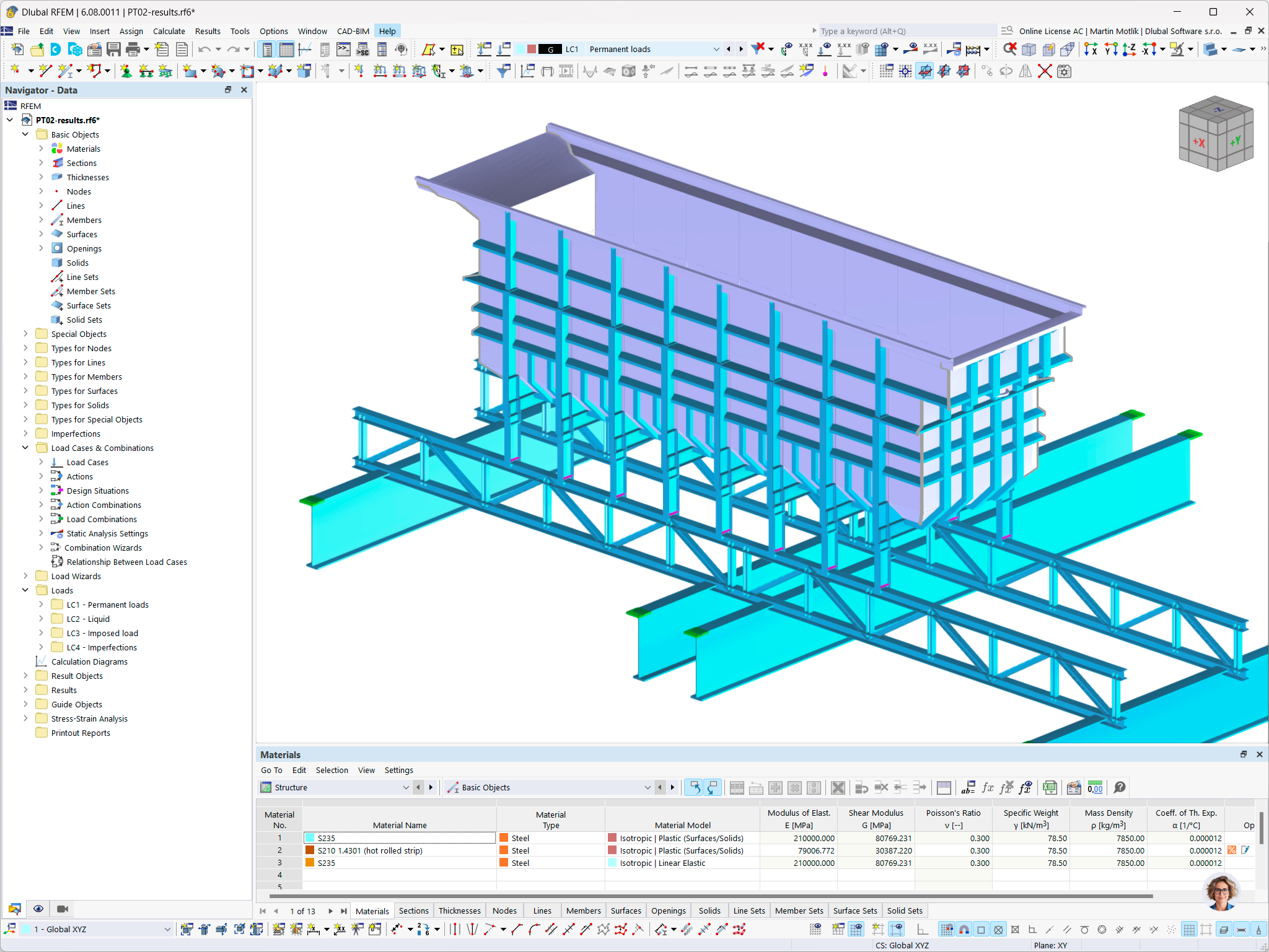Click the view in -X direction icon

click(1148, 50)
